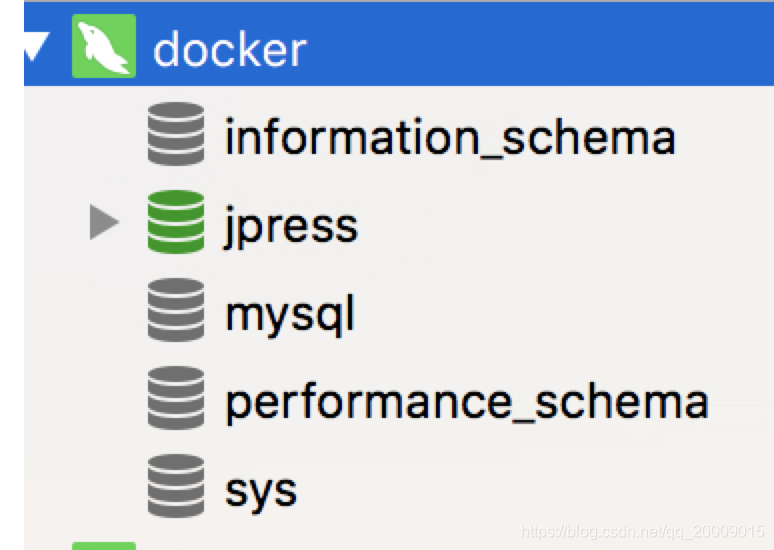Click the sys database icon
This screenshot has height=550, width=774.
(176, 485)
